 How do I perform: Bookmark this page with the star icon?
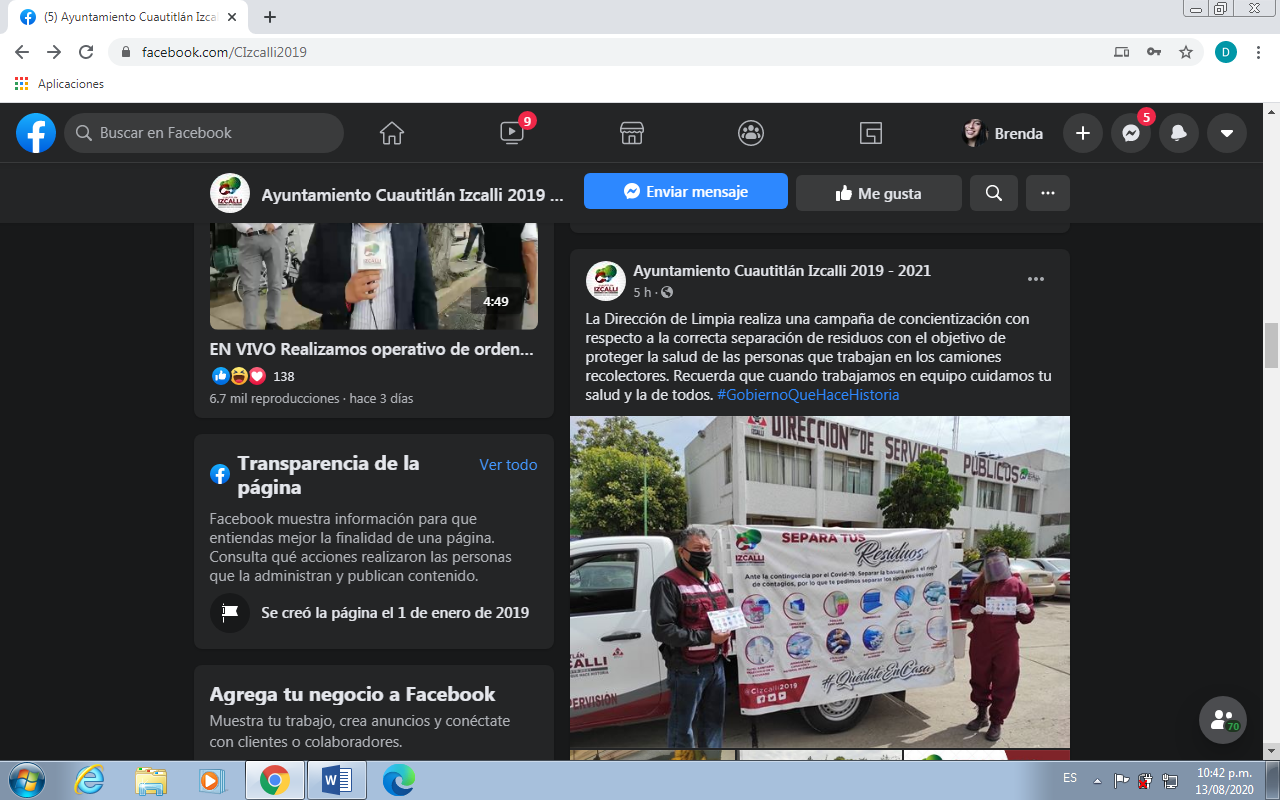click(x=1186, y=52)
